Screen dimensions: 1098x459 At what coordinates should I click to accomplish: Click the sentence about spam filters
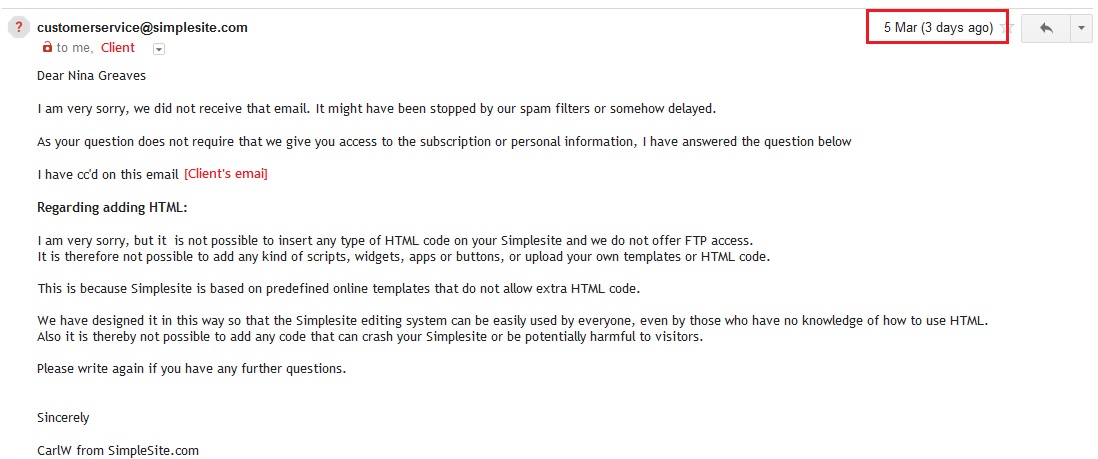376,108
